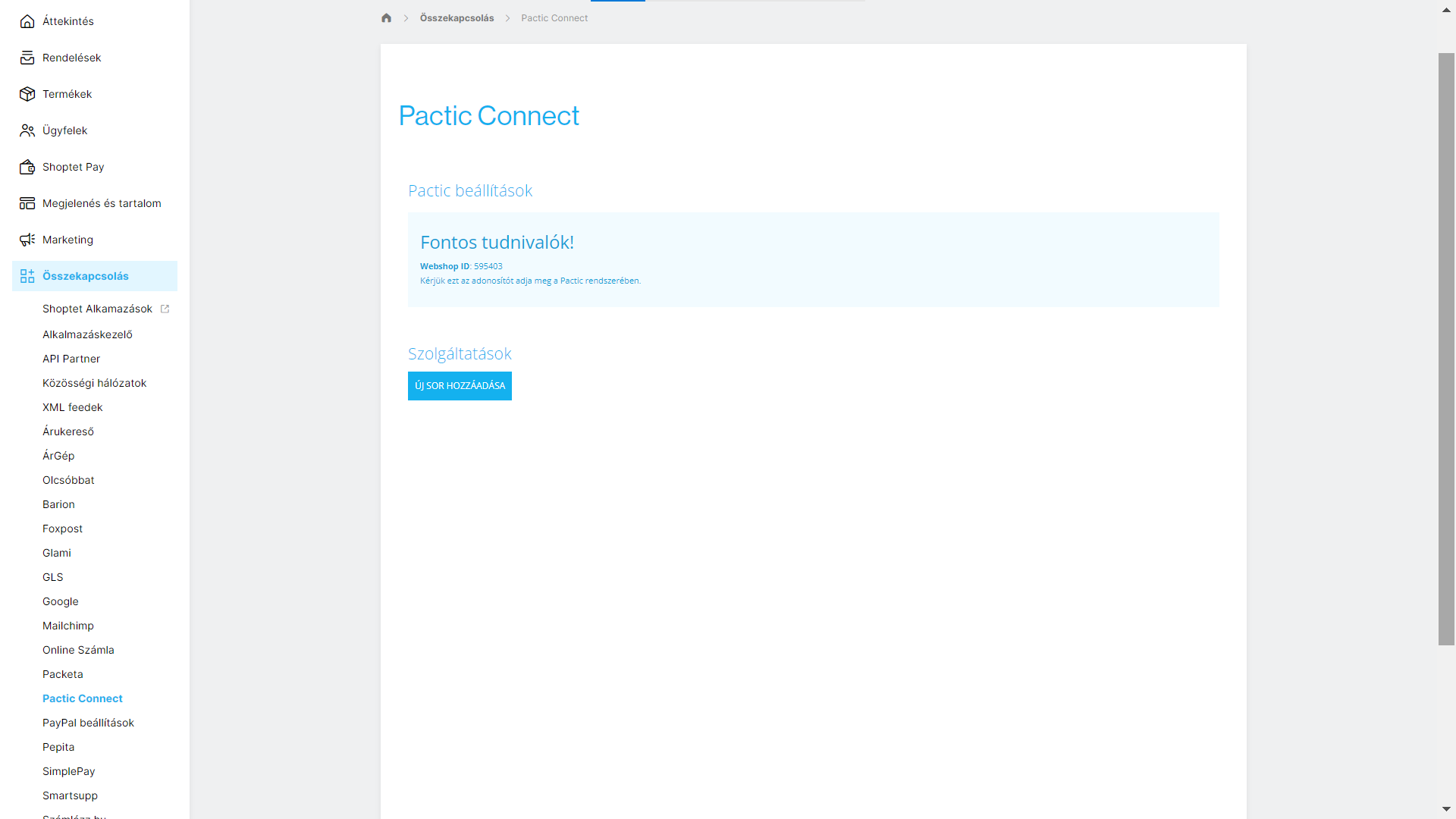The image size is (1456, 819).
Task: Click the Fontos tudnivalók! heading
Action: [x=497, y=242]
